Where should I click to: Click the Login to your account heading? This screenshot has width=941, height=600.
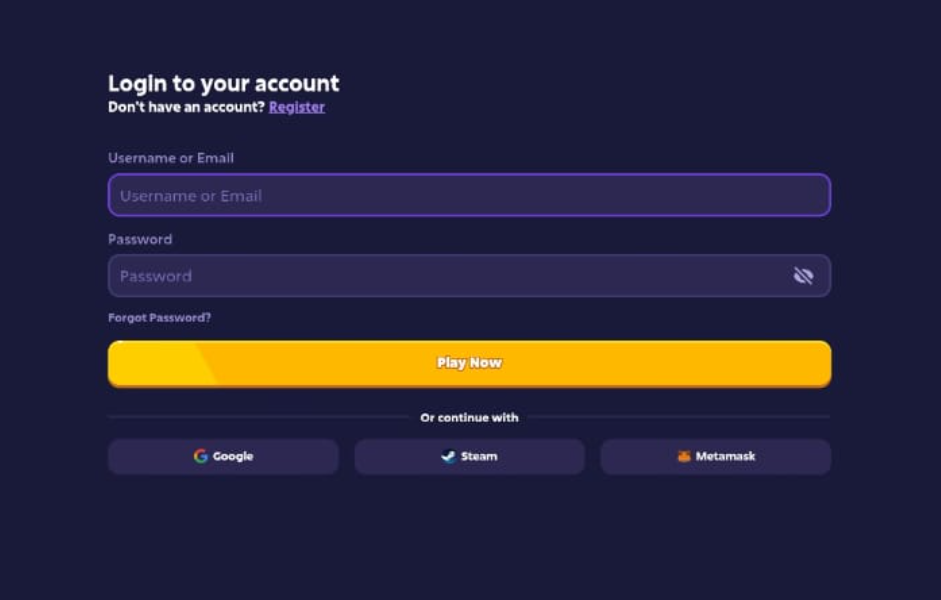pyautogui.click(x=223, y=84)
